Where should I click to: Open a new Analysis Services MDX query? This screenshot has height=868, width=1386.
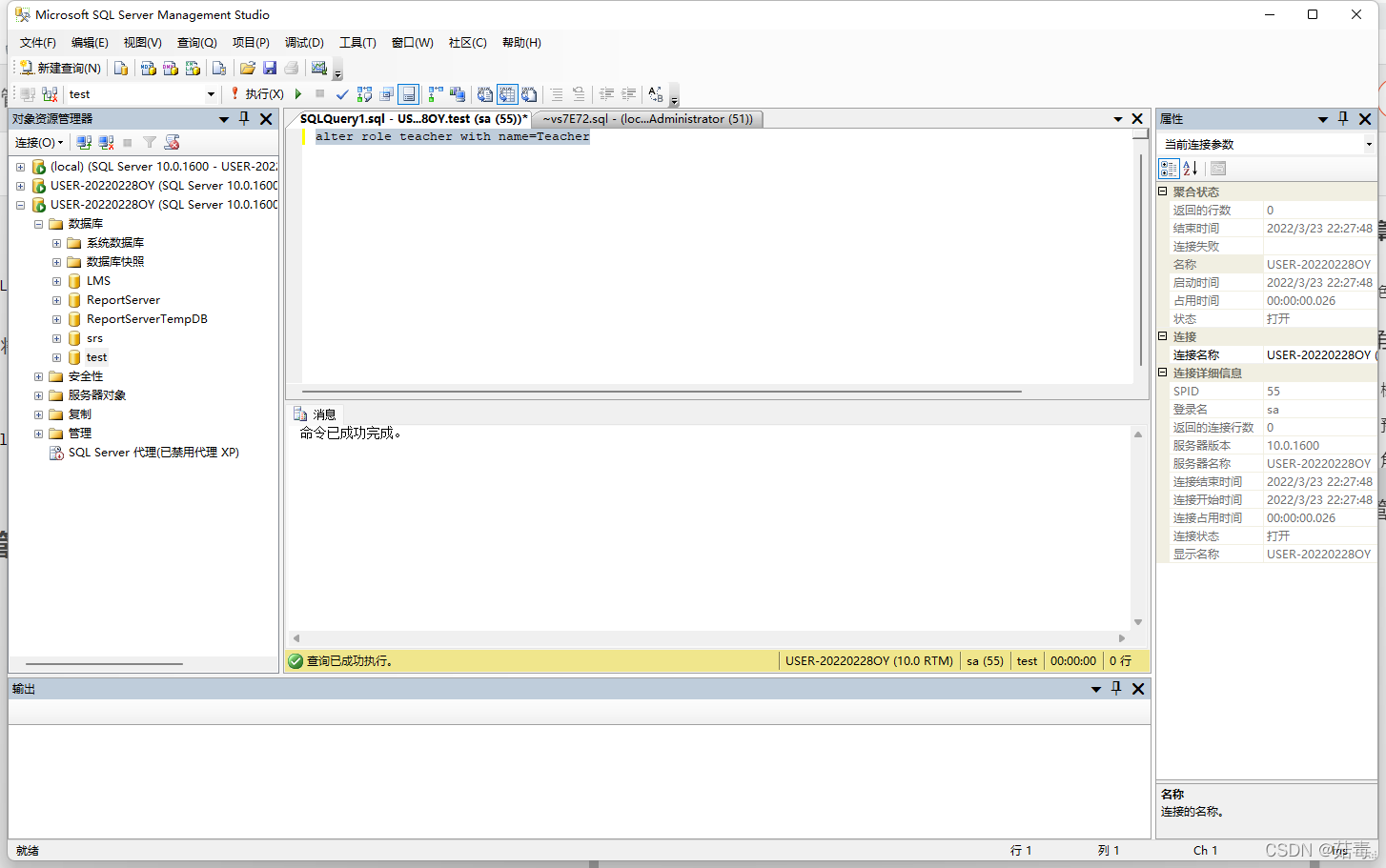pos(148,68)
